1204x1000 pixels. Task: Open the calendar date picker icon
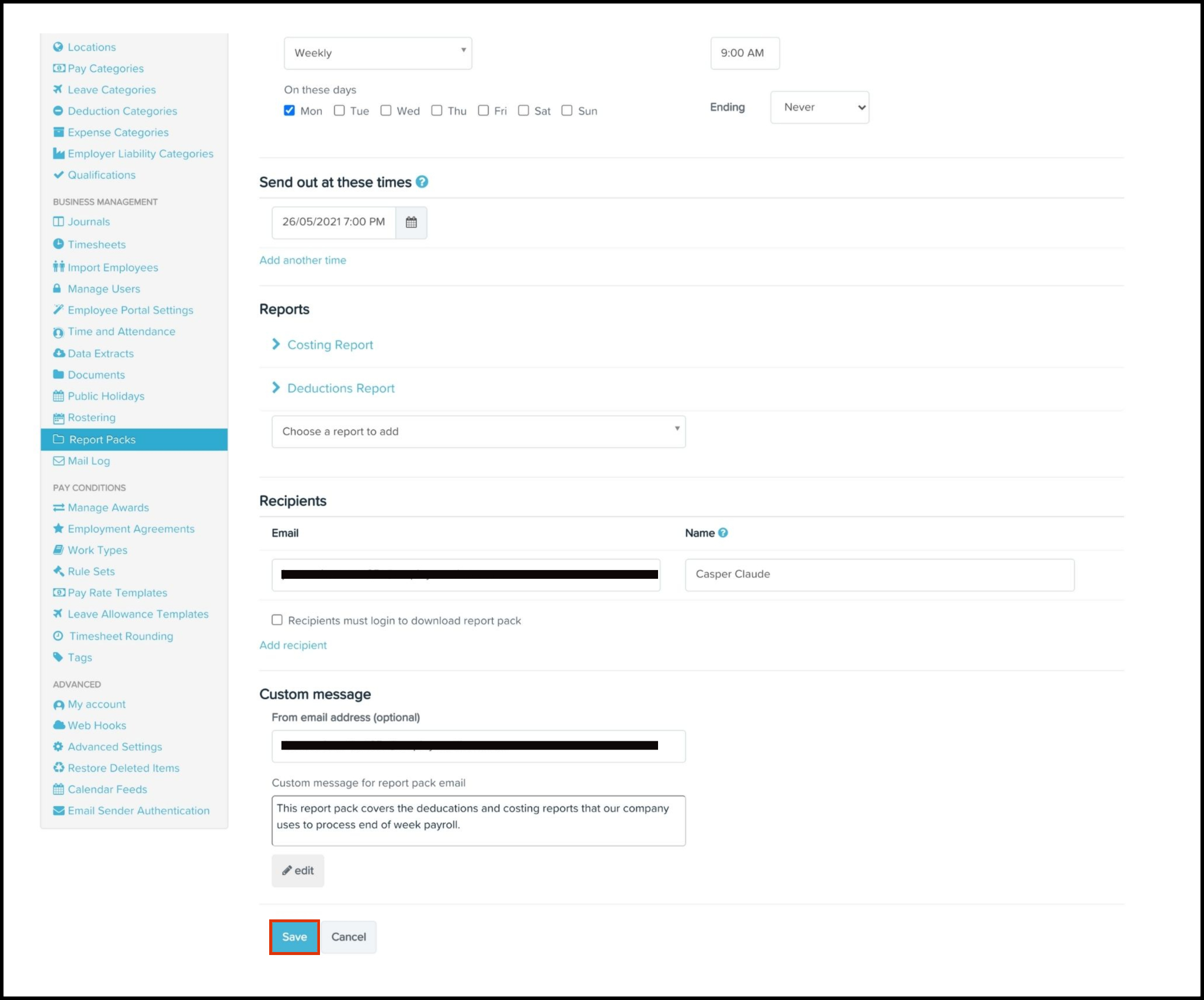click(411, 223)
